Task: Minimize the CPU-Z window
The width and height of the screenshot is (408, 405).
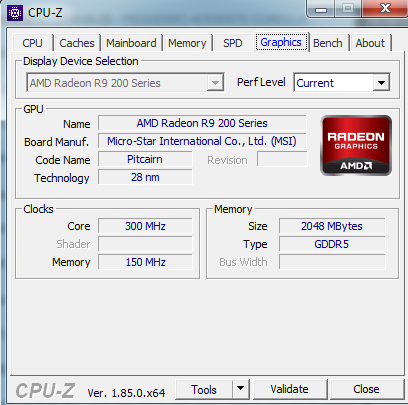Action: coord(321,9)
